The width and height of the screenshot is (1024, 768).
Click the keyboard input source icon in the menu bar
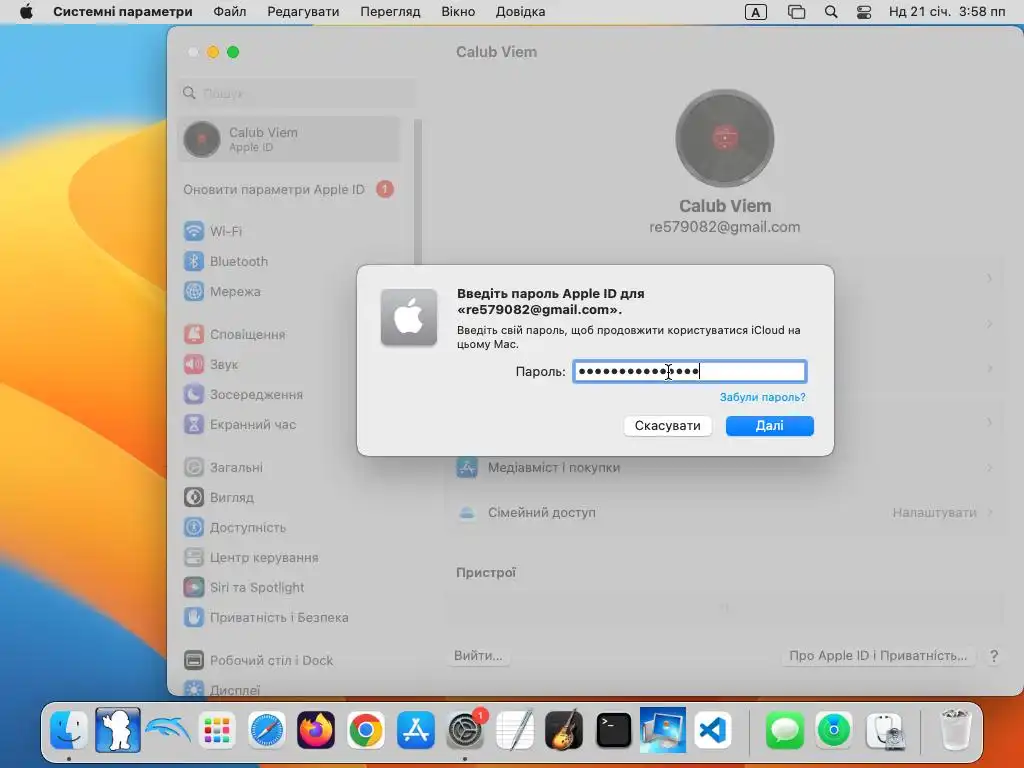click(x=756, y=12)
